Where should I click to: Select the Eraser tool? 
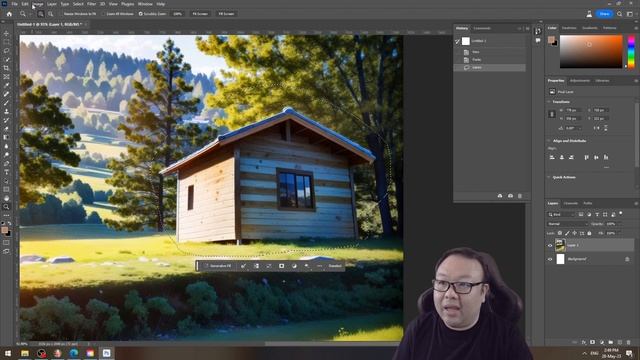6,128
